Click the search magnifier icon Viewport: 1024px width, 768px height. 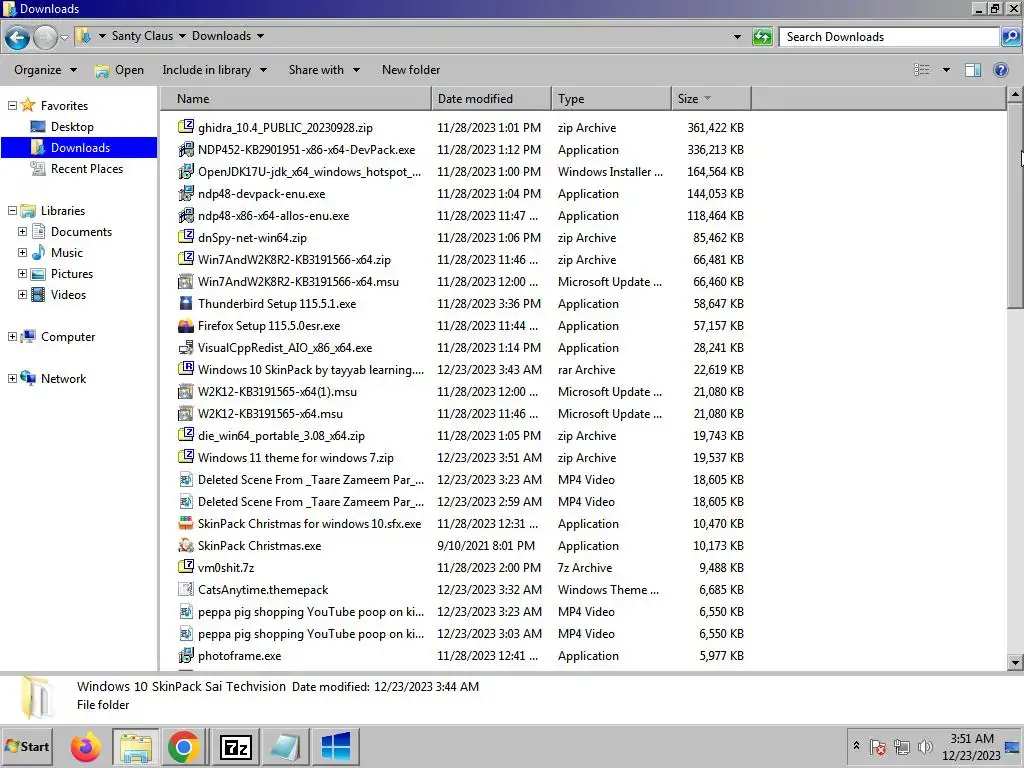[x=1010, y=37]
